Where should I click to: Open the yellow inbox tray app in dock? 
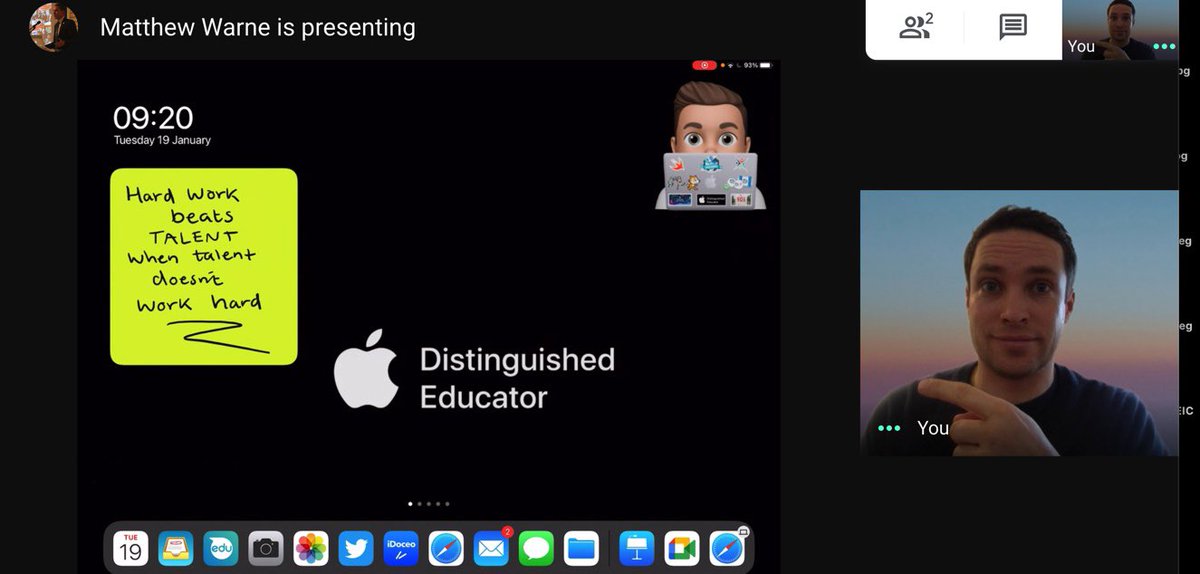(175, 548)
